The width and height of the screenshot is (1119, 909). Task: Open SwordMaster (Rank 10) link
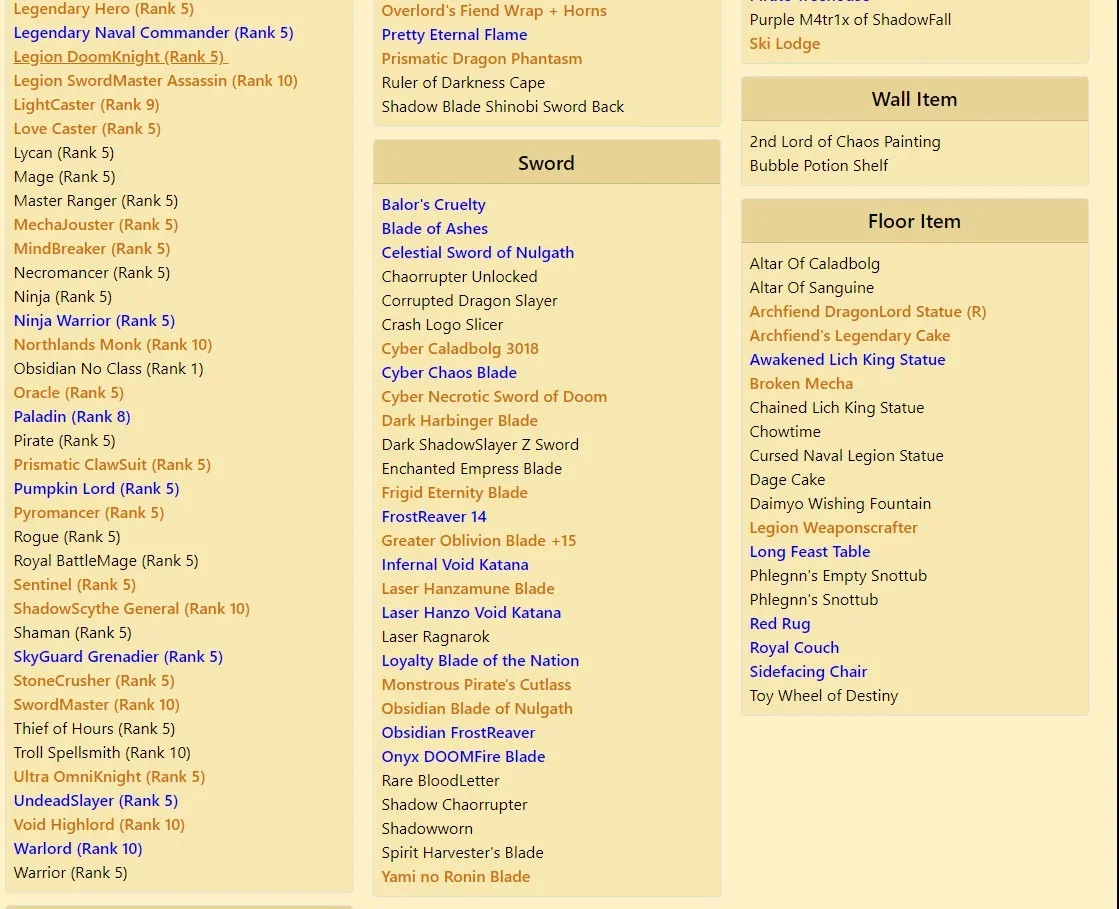pyautogui.click(x=96, y=705)
